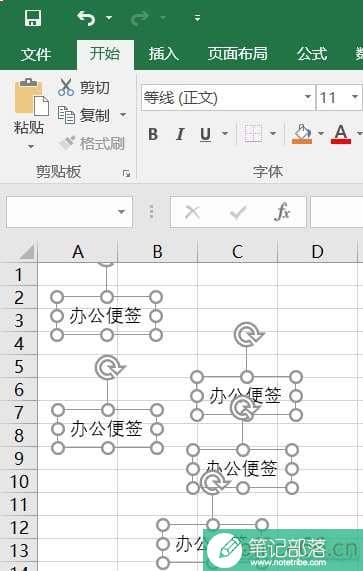Select column B header
Image resolution: width=363 pixels, height=571 pixels.
point(158,252)
